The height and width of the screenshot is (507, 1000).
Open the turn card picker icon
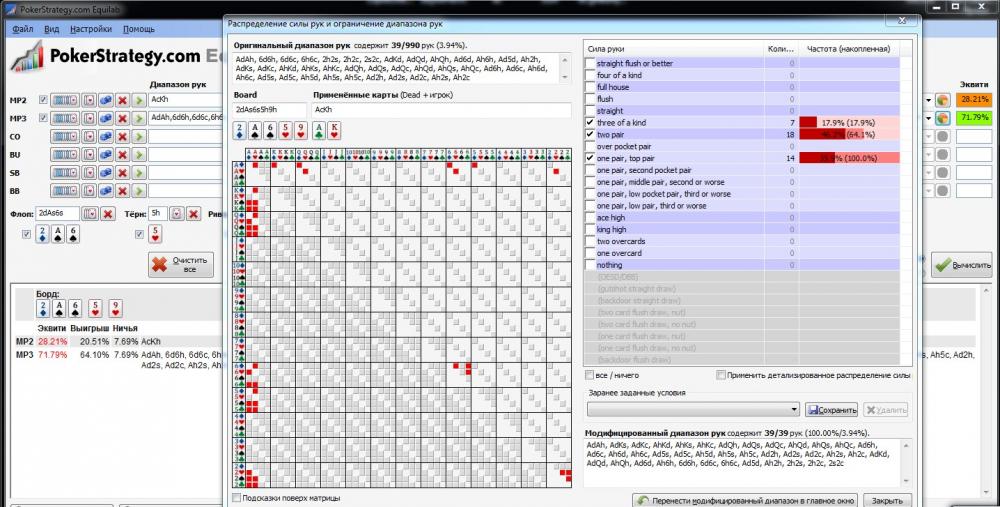177,214
